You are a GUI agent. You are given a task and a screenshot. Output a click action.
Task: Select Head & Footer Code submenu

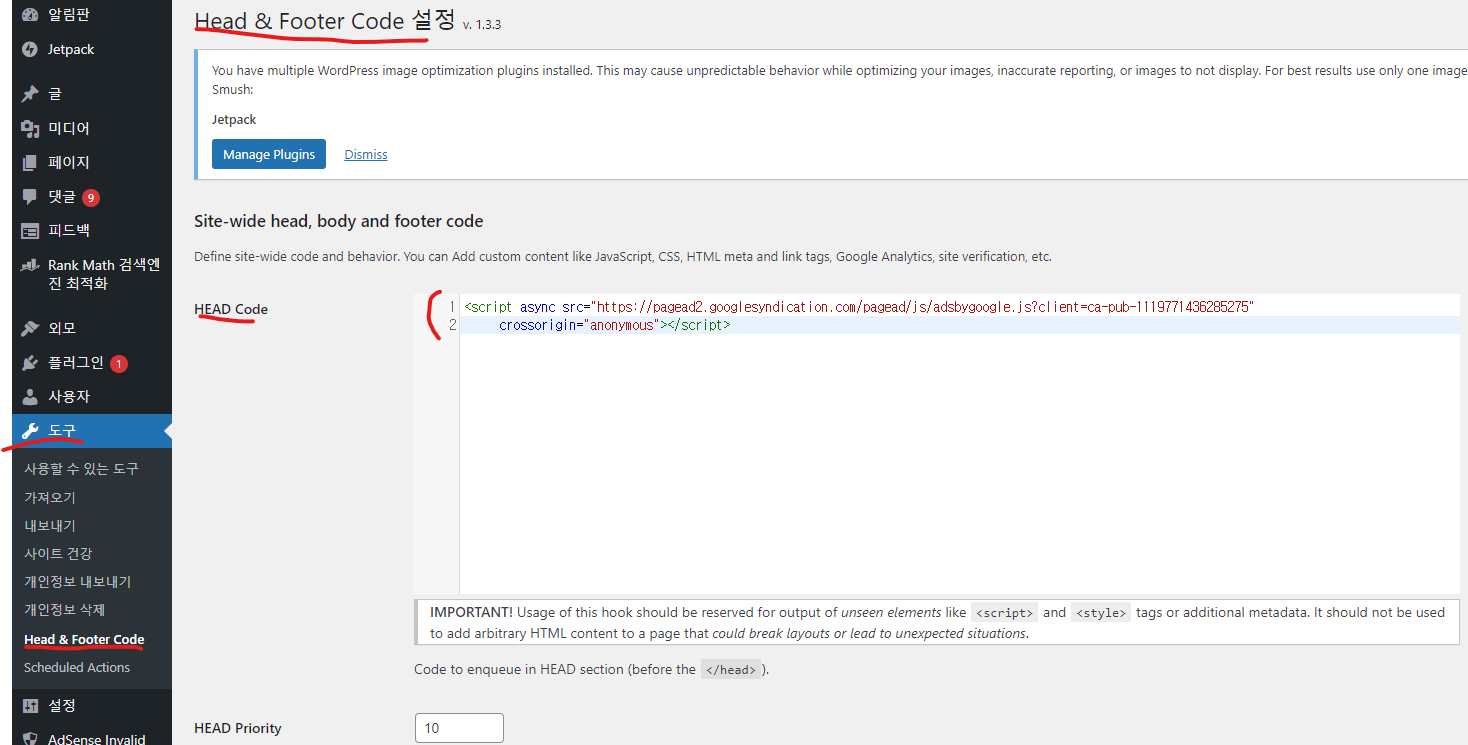(84, 639)
